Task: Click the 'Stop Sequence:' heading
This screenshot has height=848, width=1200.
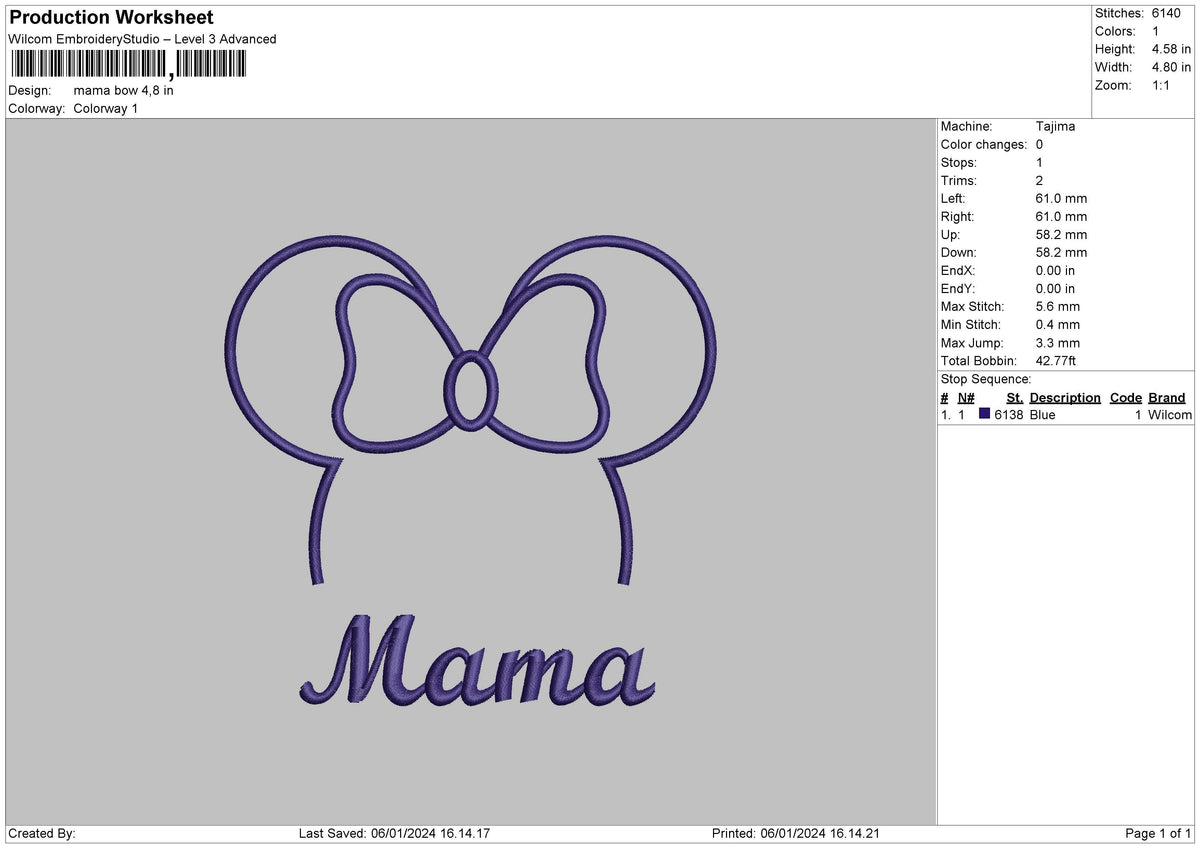Action: pyautogui.click(x=986, y=379)
